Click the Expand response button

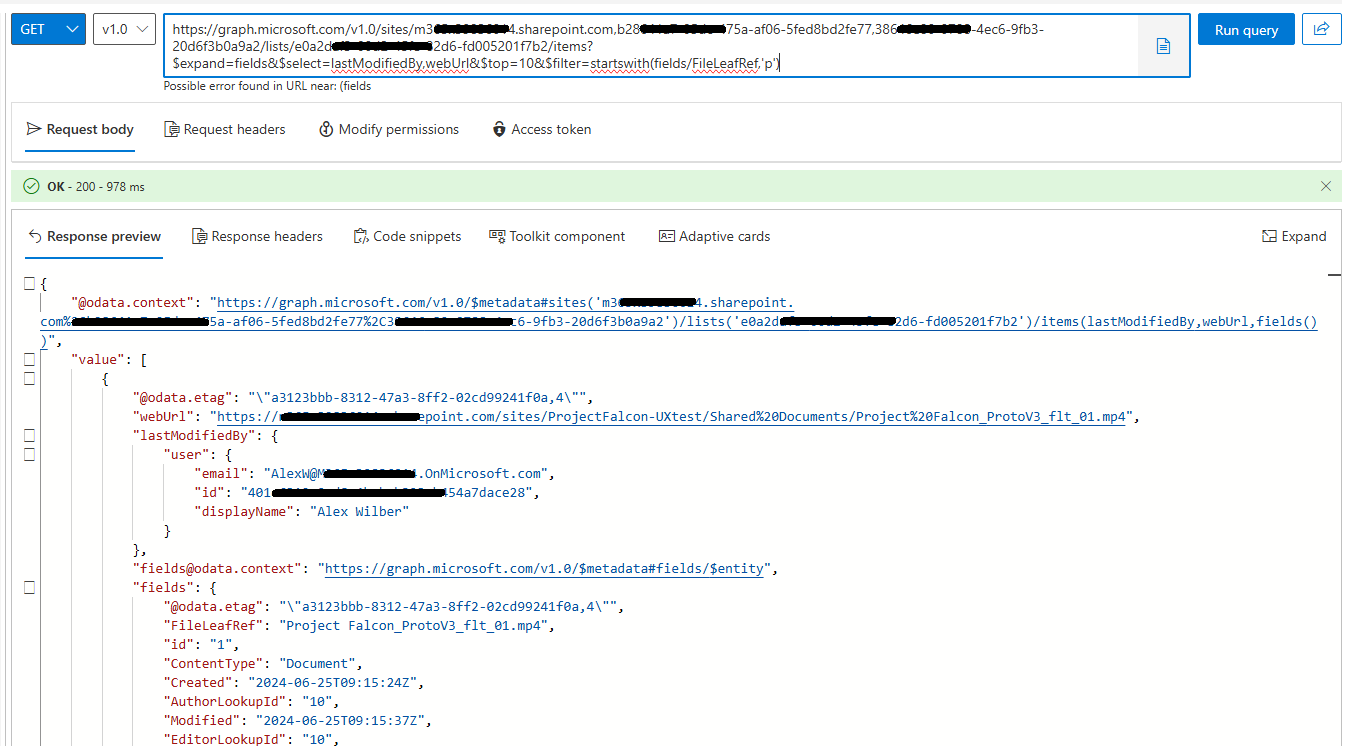pos(1294,237)
